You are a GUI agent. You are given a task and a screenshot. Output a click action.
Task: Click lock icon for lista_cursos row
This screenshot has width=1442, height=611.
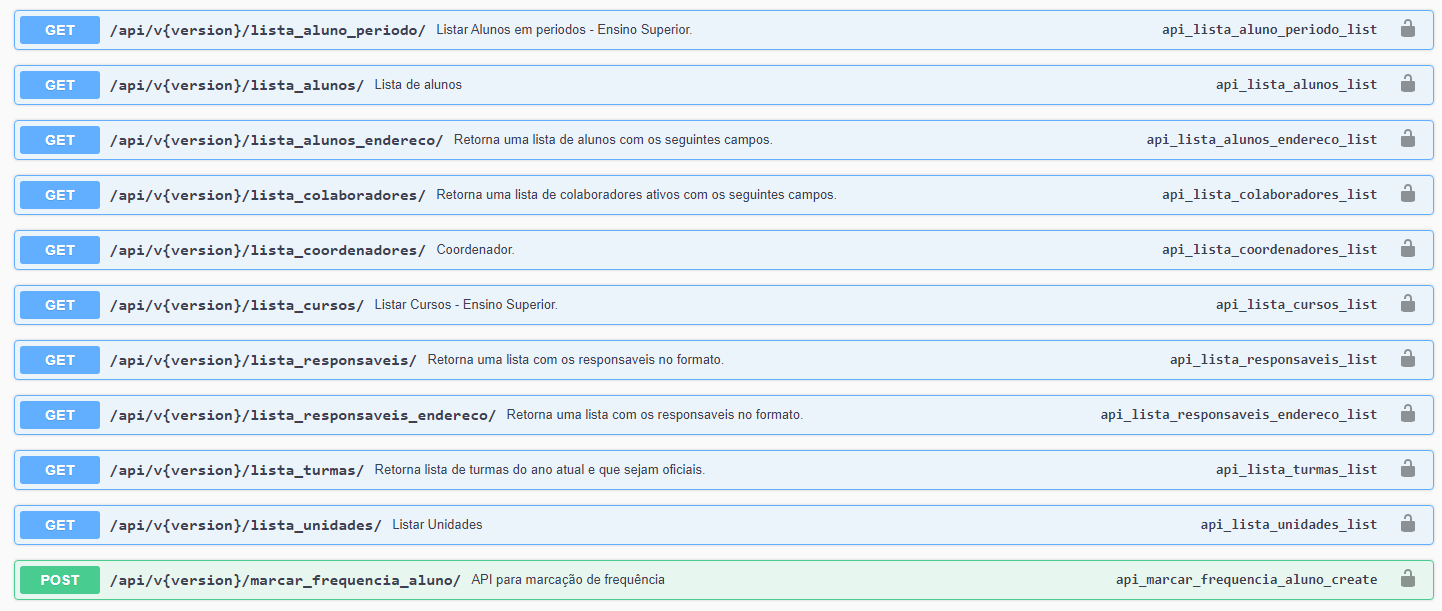coord(1407,304)
